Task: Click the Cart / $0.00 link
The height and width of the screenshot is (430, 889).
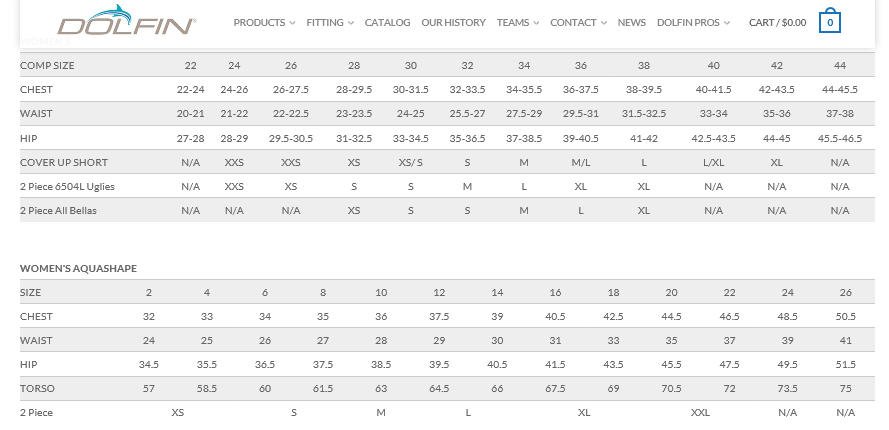Action: coord(777,23)
